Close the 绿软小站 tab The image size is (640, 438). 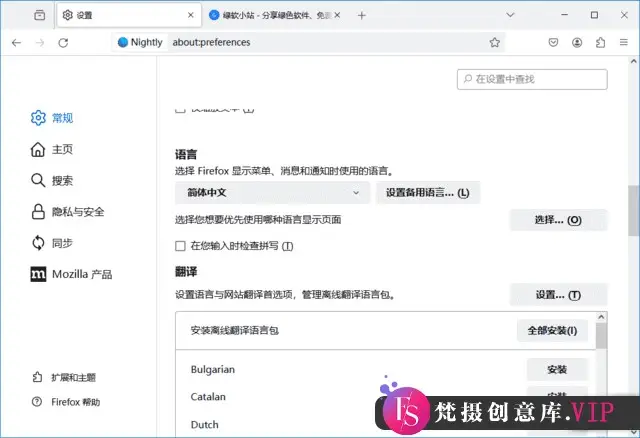337,15
